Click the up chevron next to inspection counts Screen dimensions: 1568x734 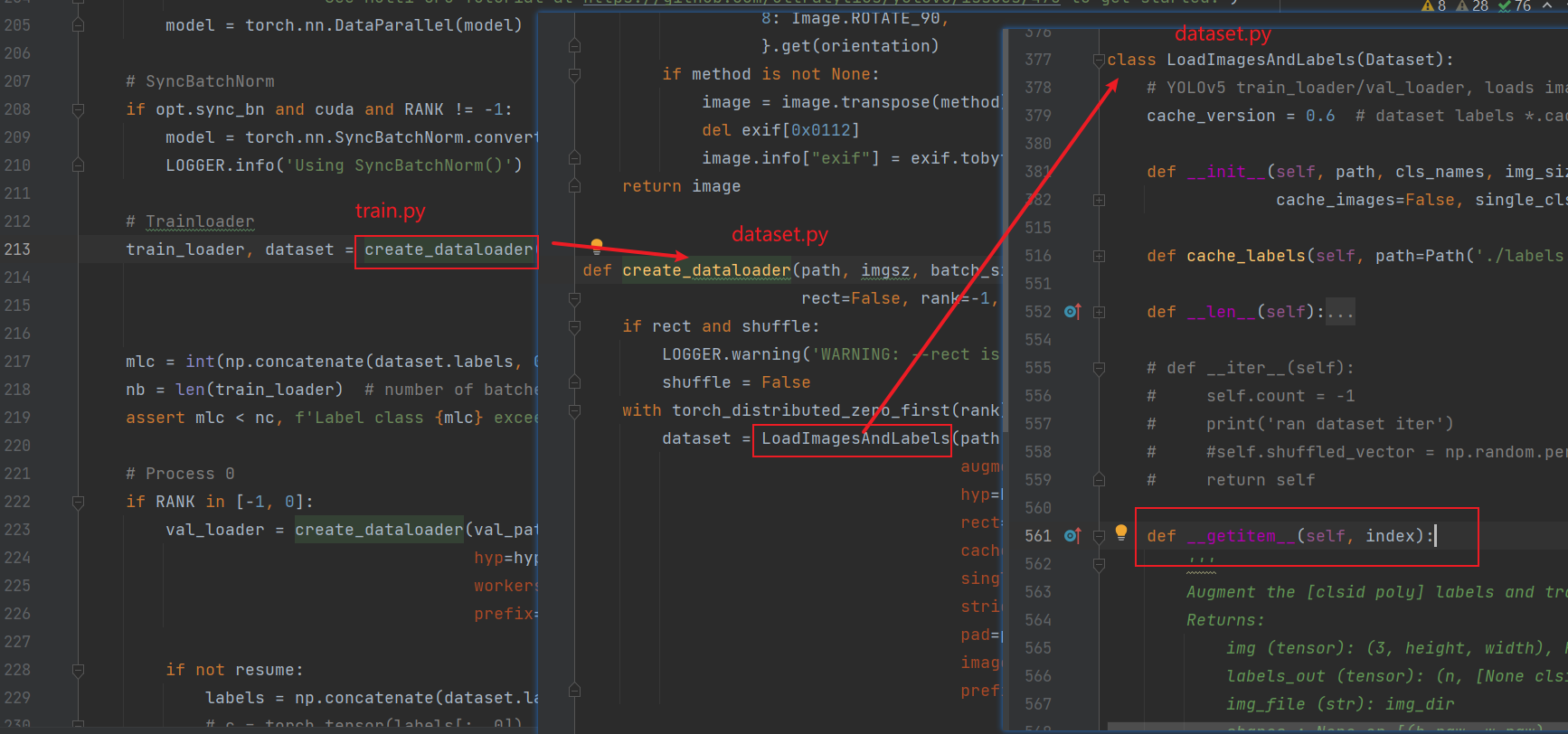point(1548,6)
